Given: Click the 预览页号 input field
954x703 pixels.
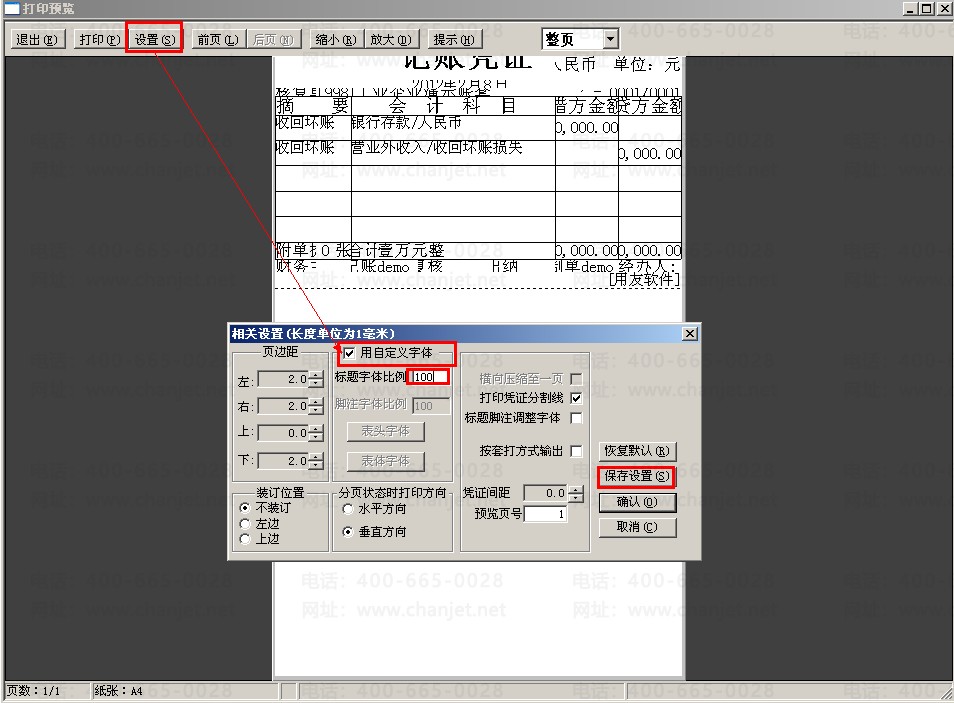Looking at the screenshot, I should [x=545, y=514].
